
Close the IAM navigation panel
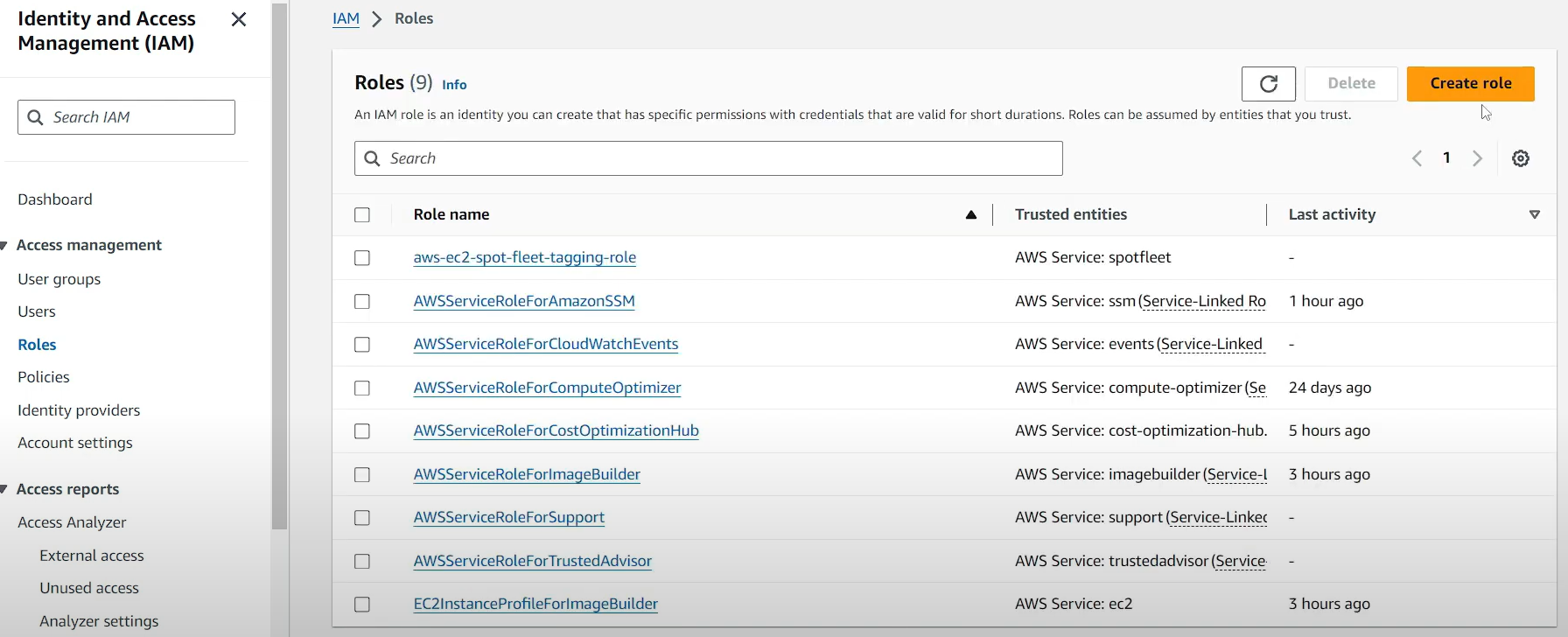click(238, 19)
